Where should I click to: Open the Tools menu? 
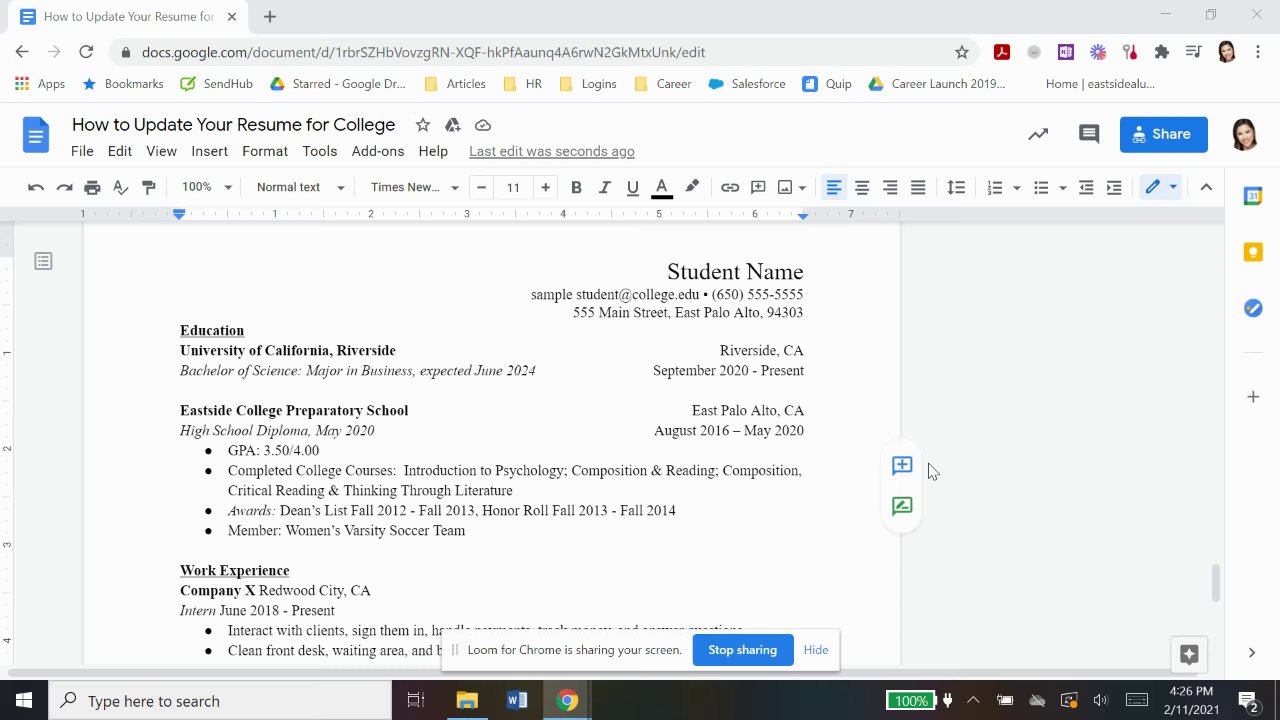coord(320,151)
